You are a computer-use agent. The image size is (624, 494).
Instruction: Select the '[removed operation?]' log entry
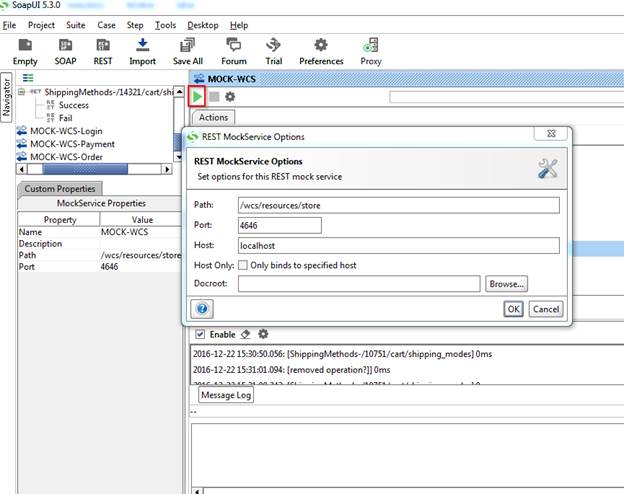pyautogui.click(x=291, y=370)
